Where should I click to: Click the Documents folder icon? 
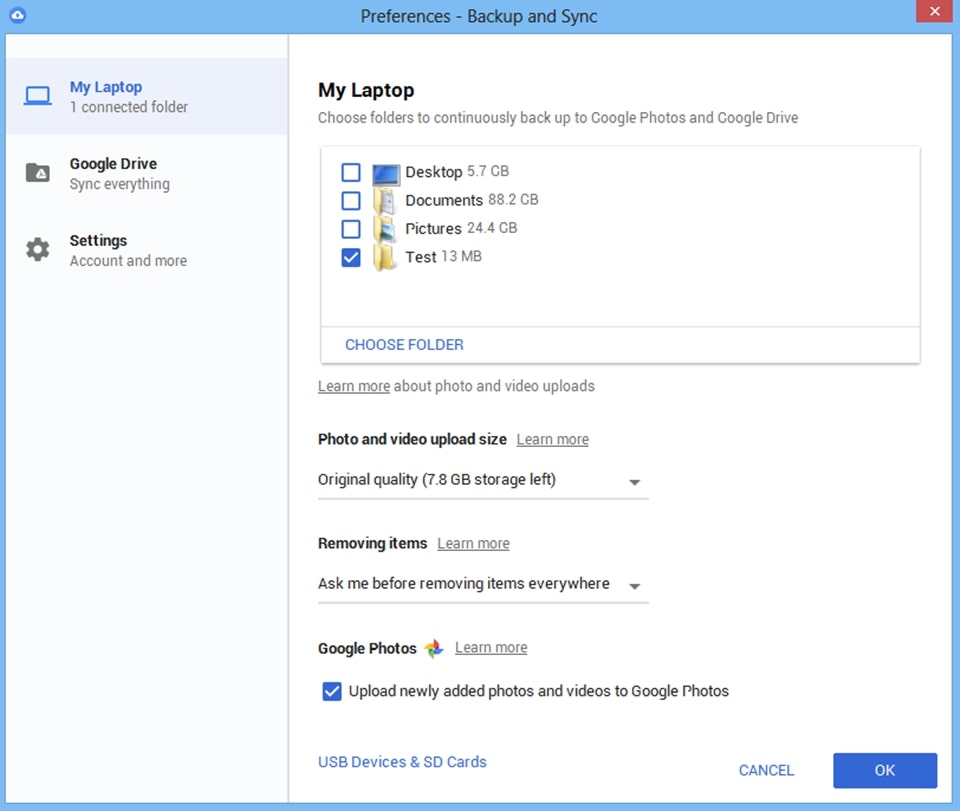(385, 199)
